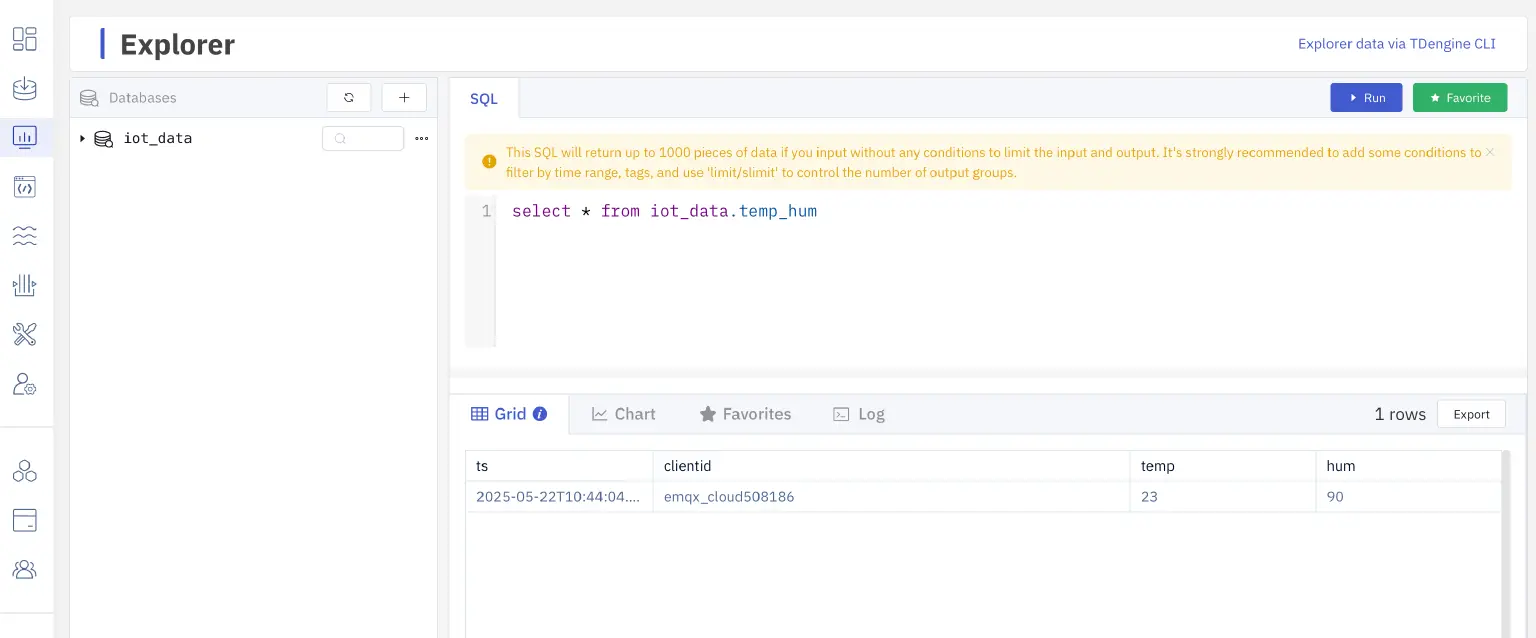Open the Programming code-window sidebar icon
This screenshot has width=1536, height=638.
point(24,186)
